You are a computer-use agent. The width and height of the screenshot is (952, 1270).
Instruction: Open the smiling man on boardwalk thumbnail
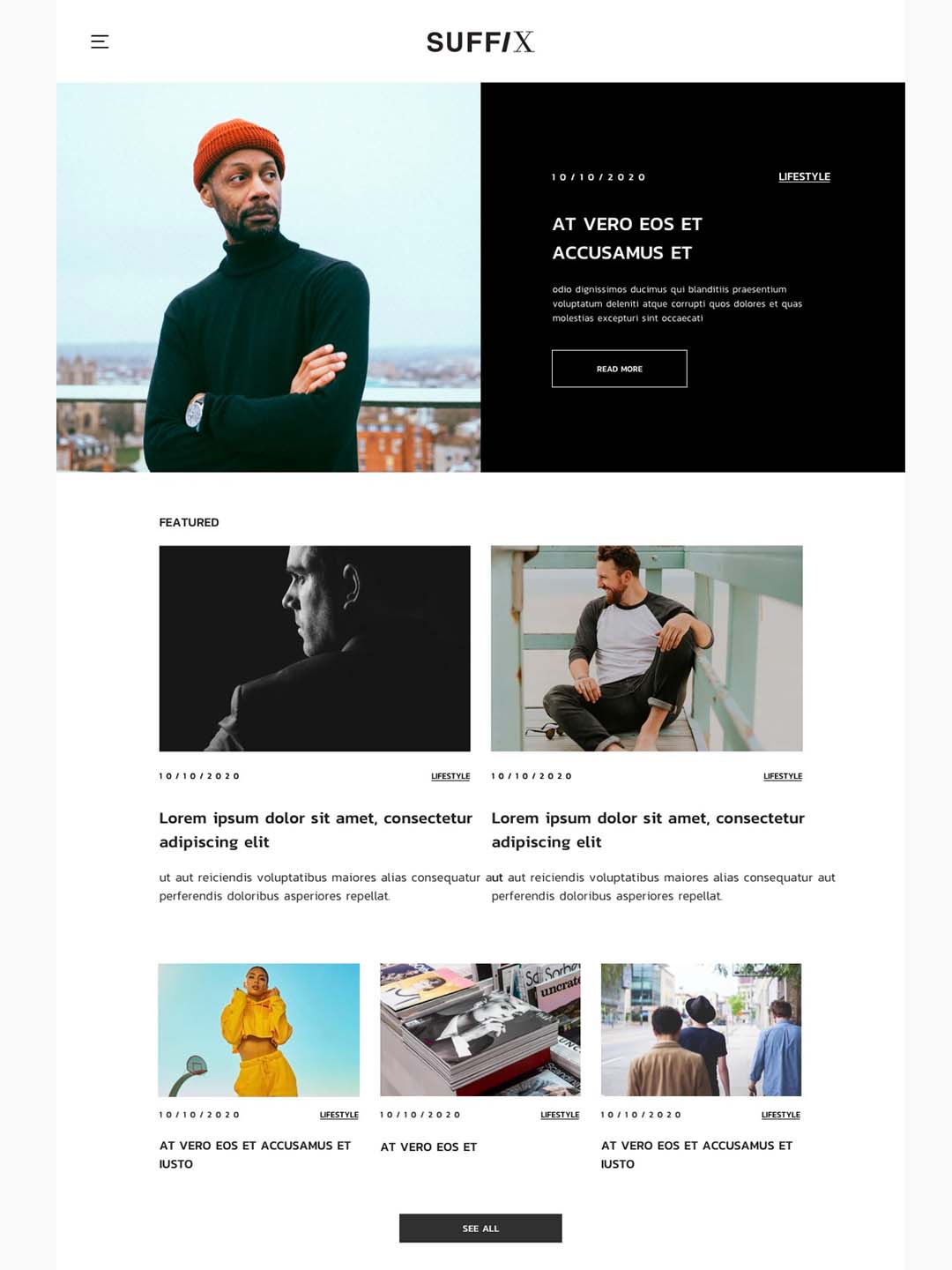[x=646, y=648]
